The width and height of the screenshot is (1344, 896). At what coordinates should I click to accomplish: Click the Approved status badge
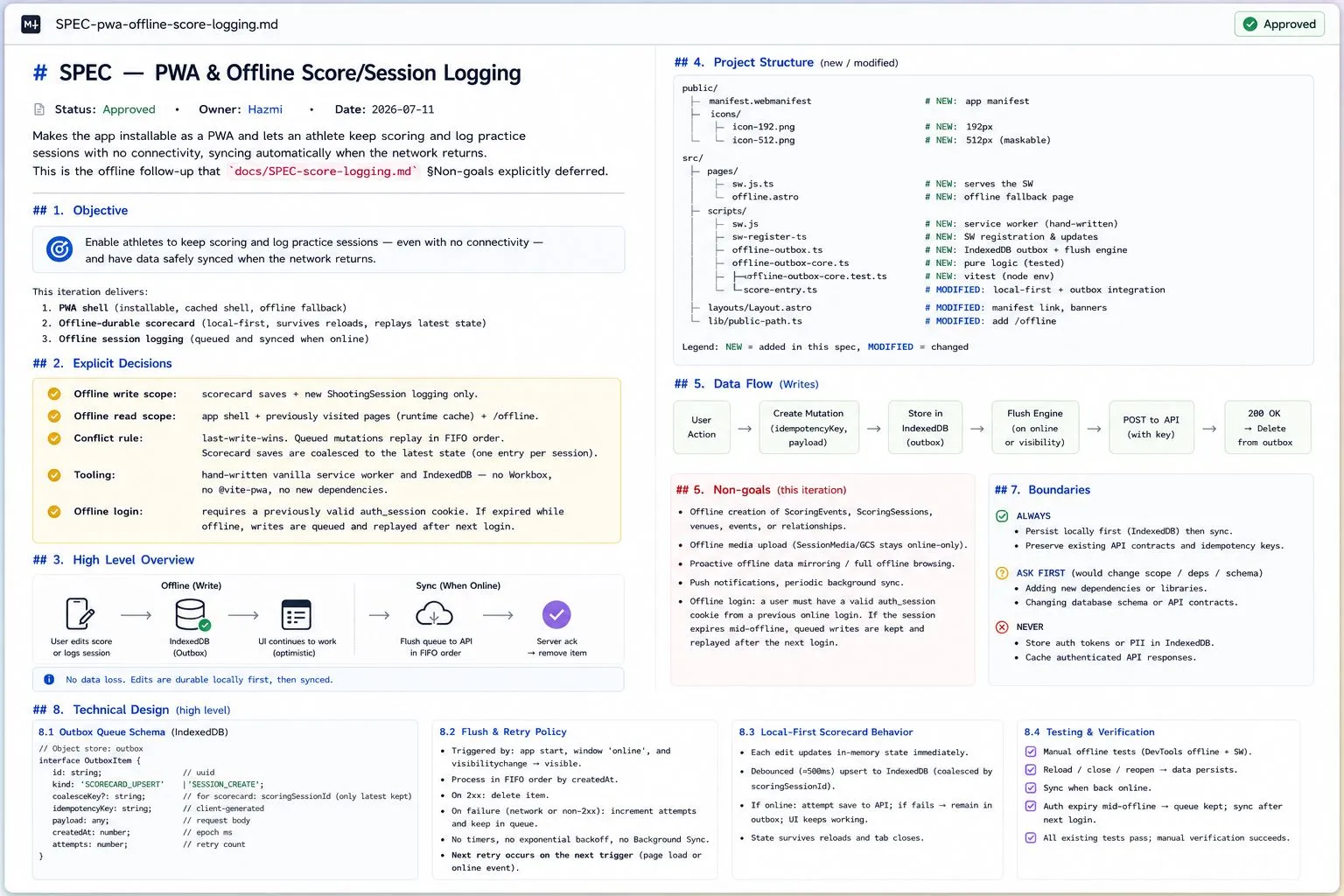(1279, 24)
